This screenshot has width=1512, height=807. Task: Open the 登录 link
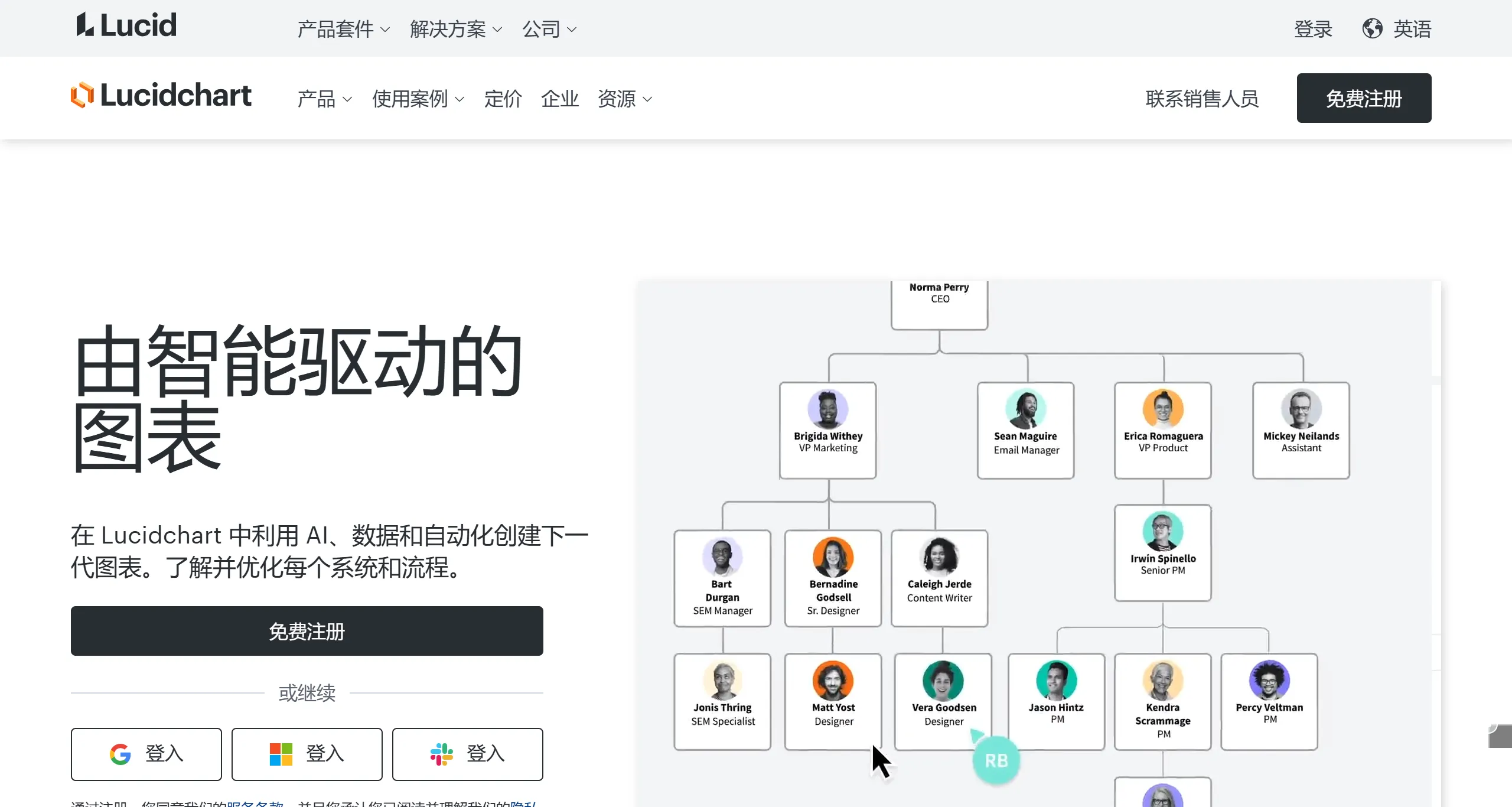pyautogui.click(x=1312, y=28)
